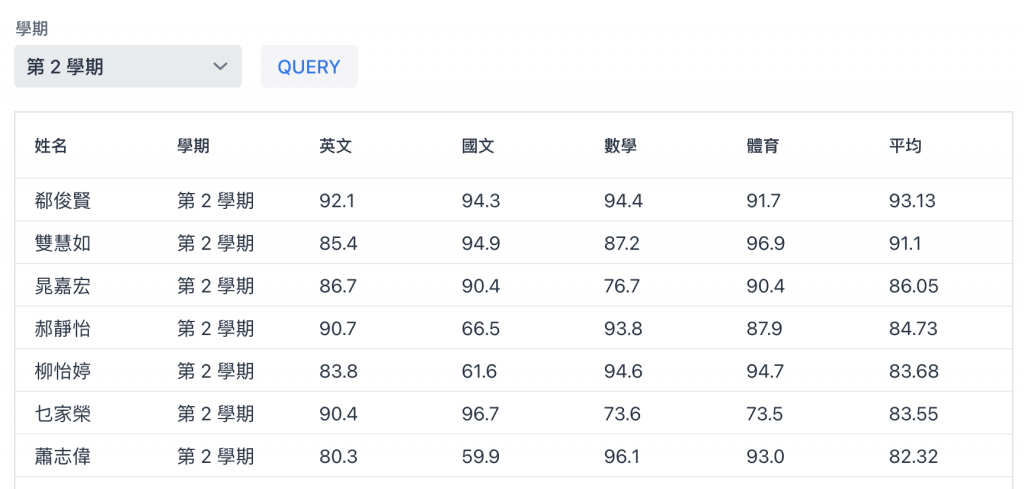The height and width of the screenshot is (489, 1024).
Task: Click the 平均 column header
Action: pyautogui.click(x=905, y=146)
